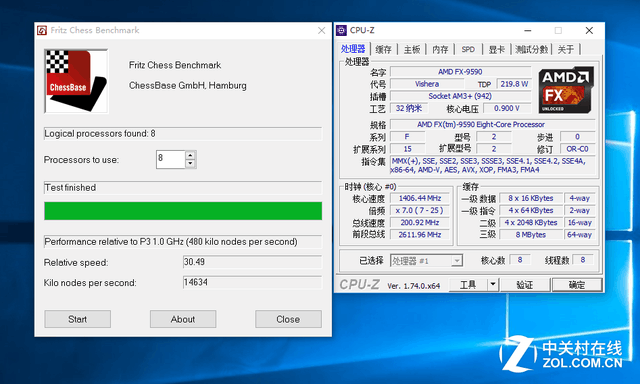Start the Fritz Chess benchmark

(78, 319)
